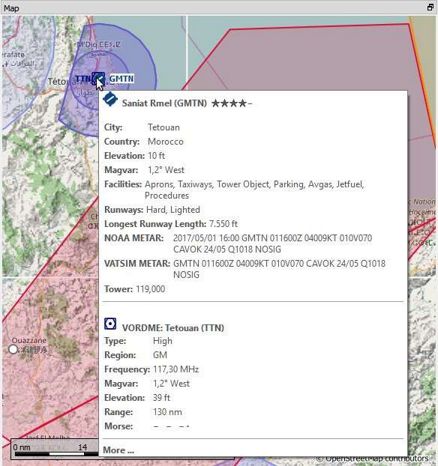Viewport: 438px width, 466px height.
Task: Click the 117,30 MHz frequency value
Action: (176, 369)
